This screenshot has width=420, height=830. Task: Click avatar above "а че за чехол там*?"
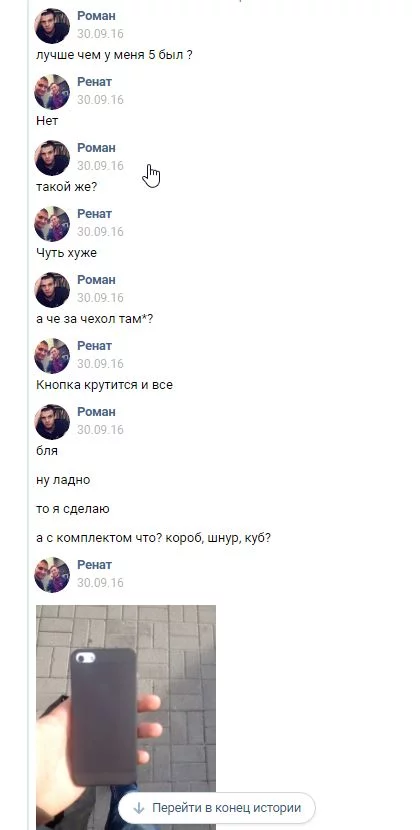click(52, 290)
